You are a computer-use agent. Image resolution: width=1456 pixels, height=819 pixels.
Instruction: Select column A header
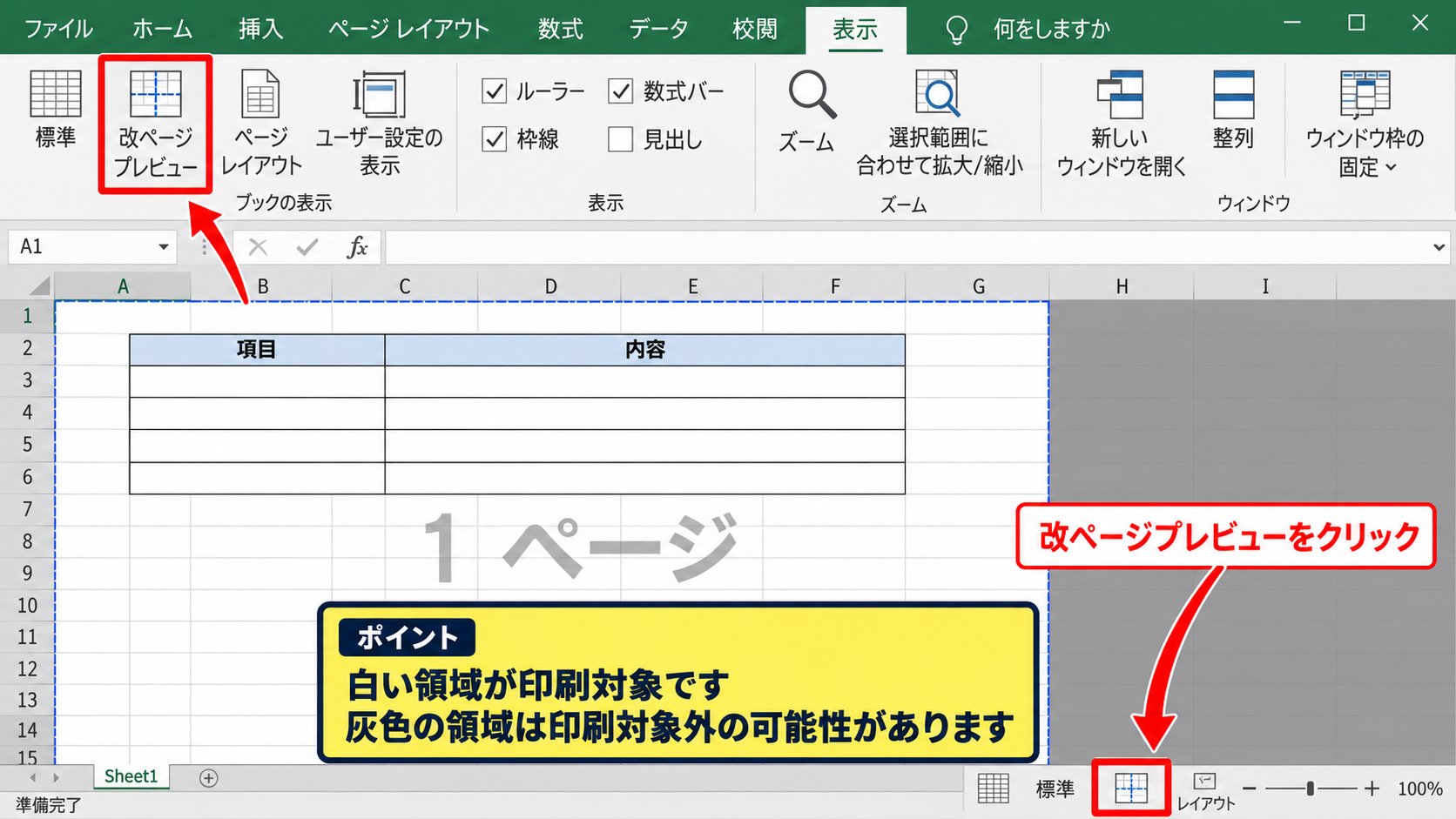123,286
